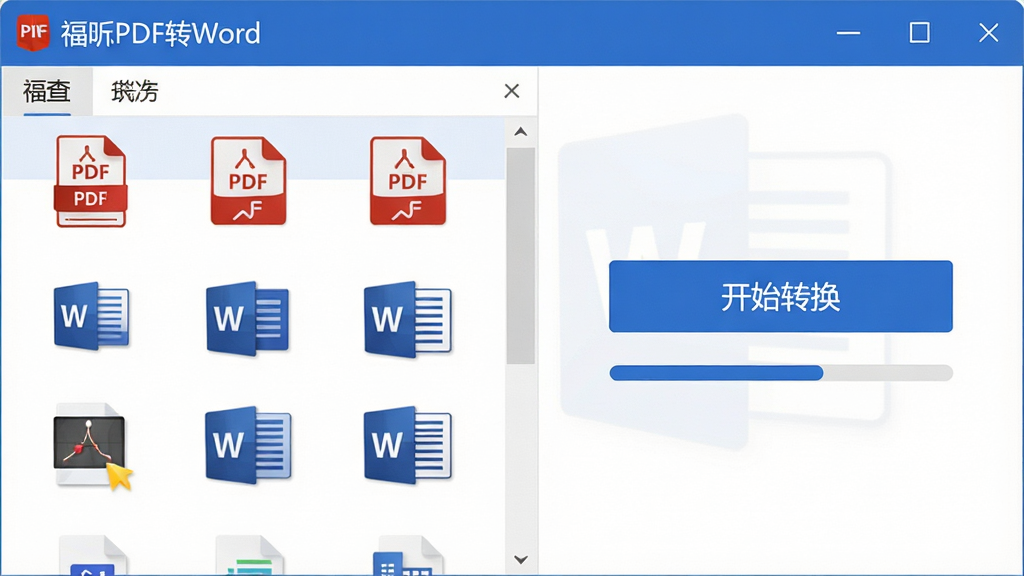
Task: Open the middle Word document in second row
Action: [x=248, y=318]
